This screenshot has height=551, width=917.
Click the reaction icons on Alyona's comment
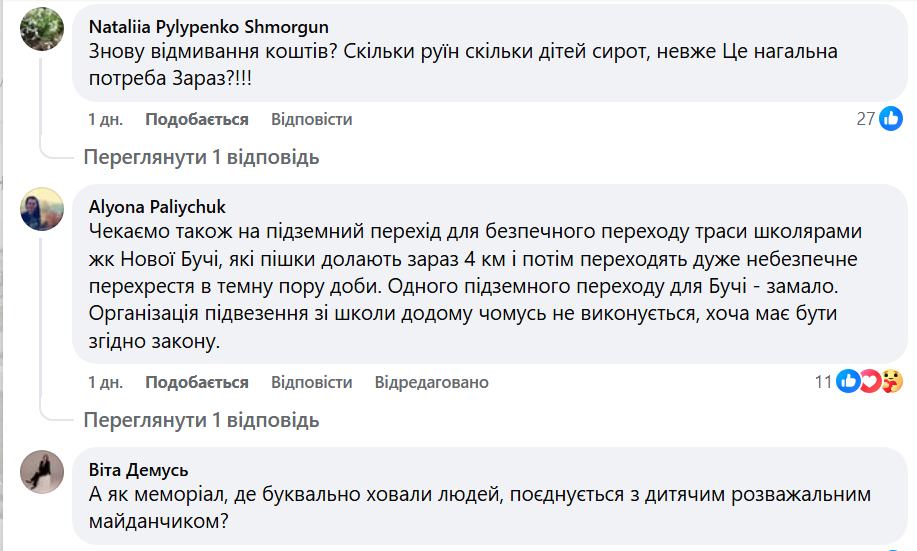[x=870, y=381]
